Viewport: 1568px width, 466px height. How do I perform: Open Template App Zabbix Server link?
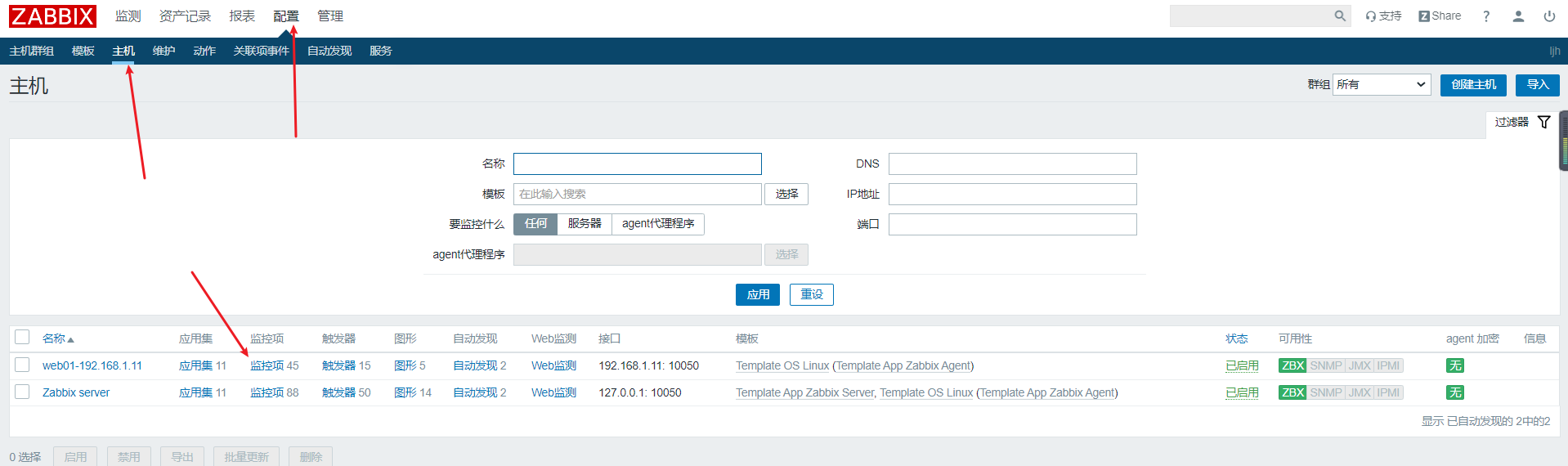(x=805, y=392)
